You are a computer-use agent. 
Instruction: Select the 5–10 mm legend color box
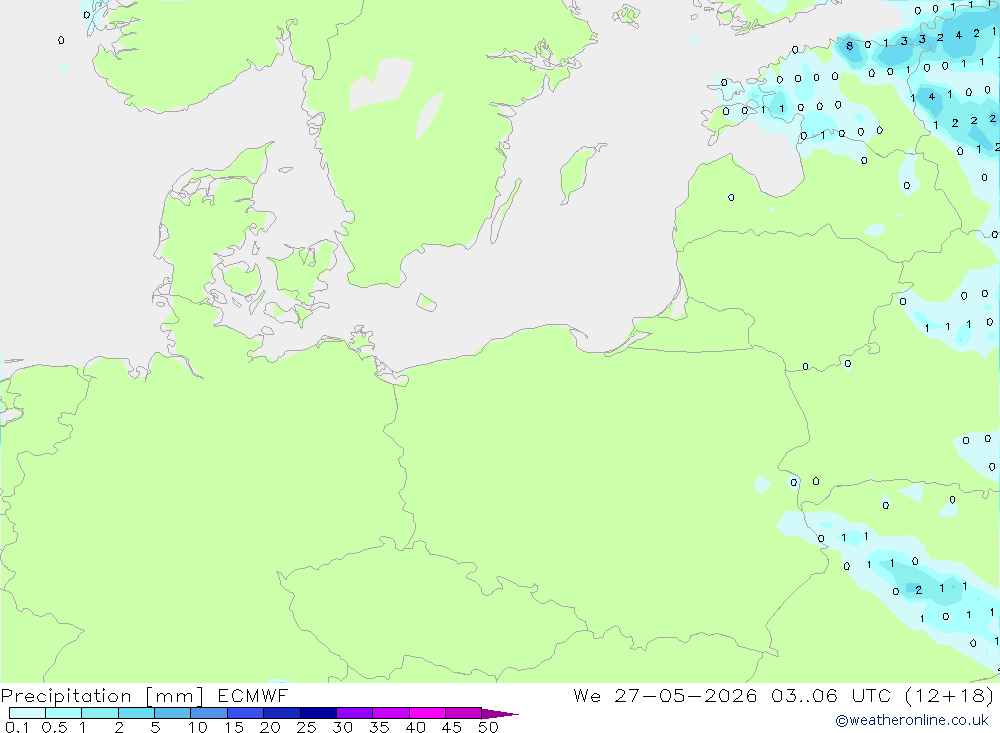coord(172,713)
